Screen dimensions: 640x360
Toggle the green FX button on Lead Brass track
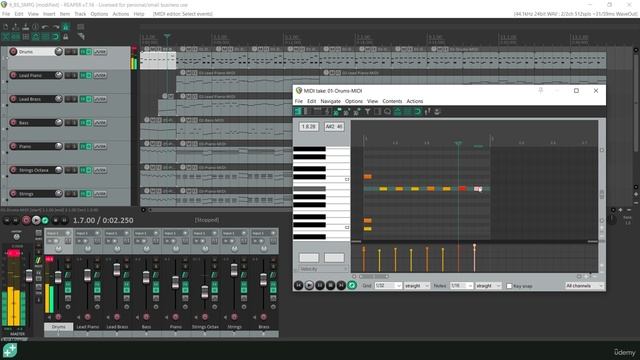83,99
